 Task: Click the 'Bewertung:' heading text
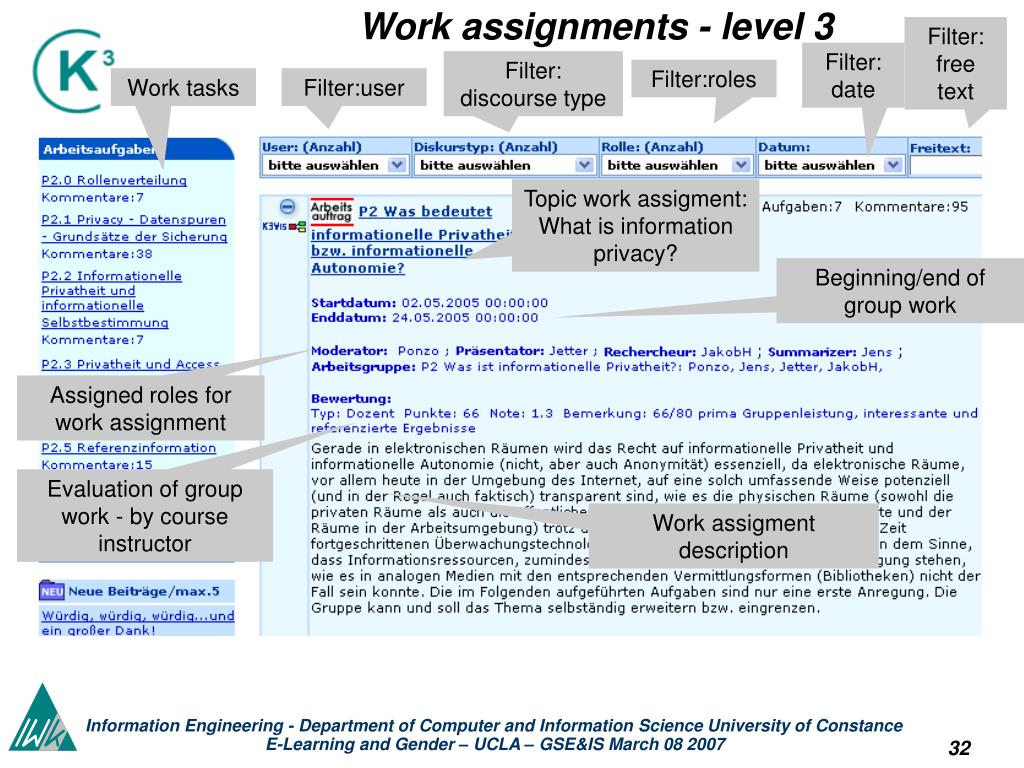(x=351, y=398)
